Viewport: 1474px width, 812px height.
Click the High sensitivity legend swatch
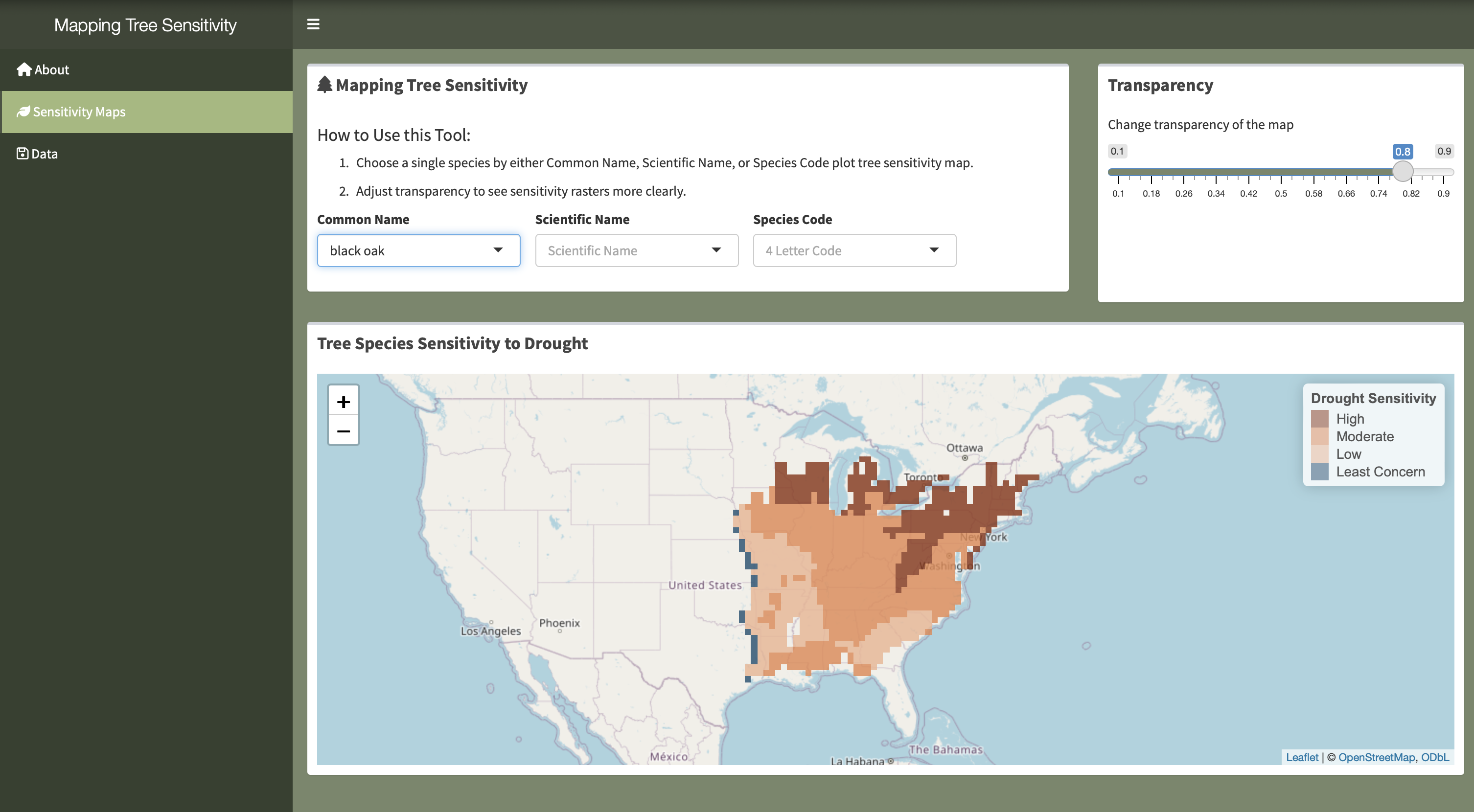point(1319,419)
